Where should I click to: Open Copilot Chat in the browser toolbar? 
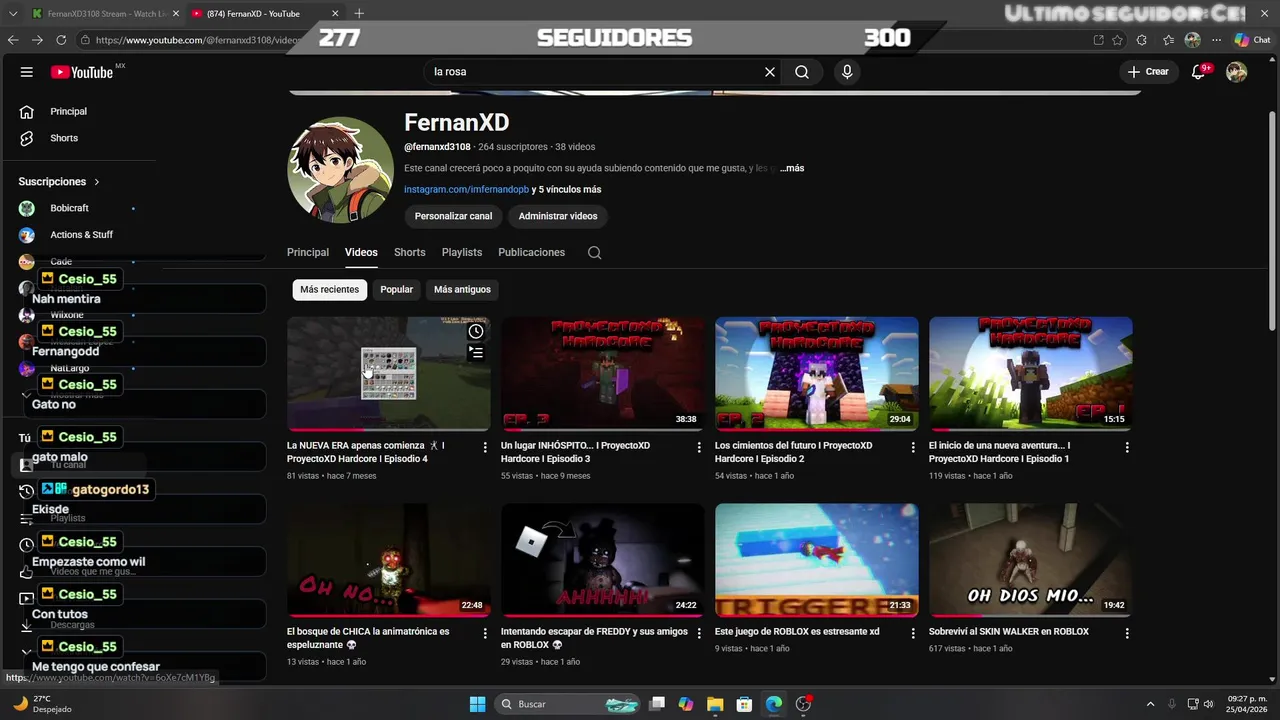[1253, 40]
